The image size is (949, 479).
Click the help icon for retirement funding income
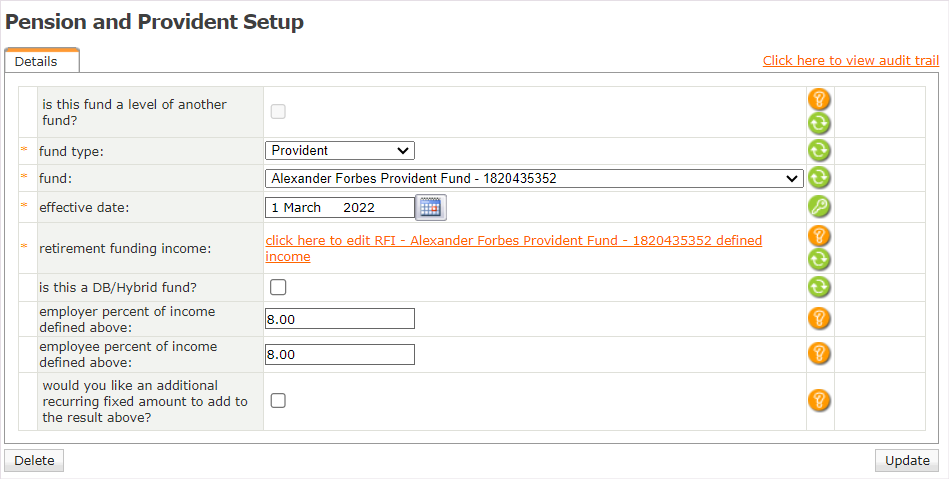point(819,236)
